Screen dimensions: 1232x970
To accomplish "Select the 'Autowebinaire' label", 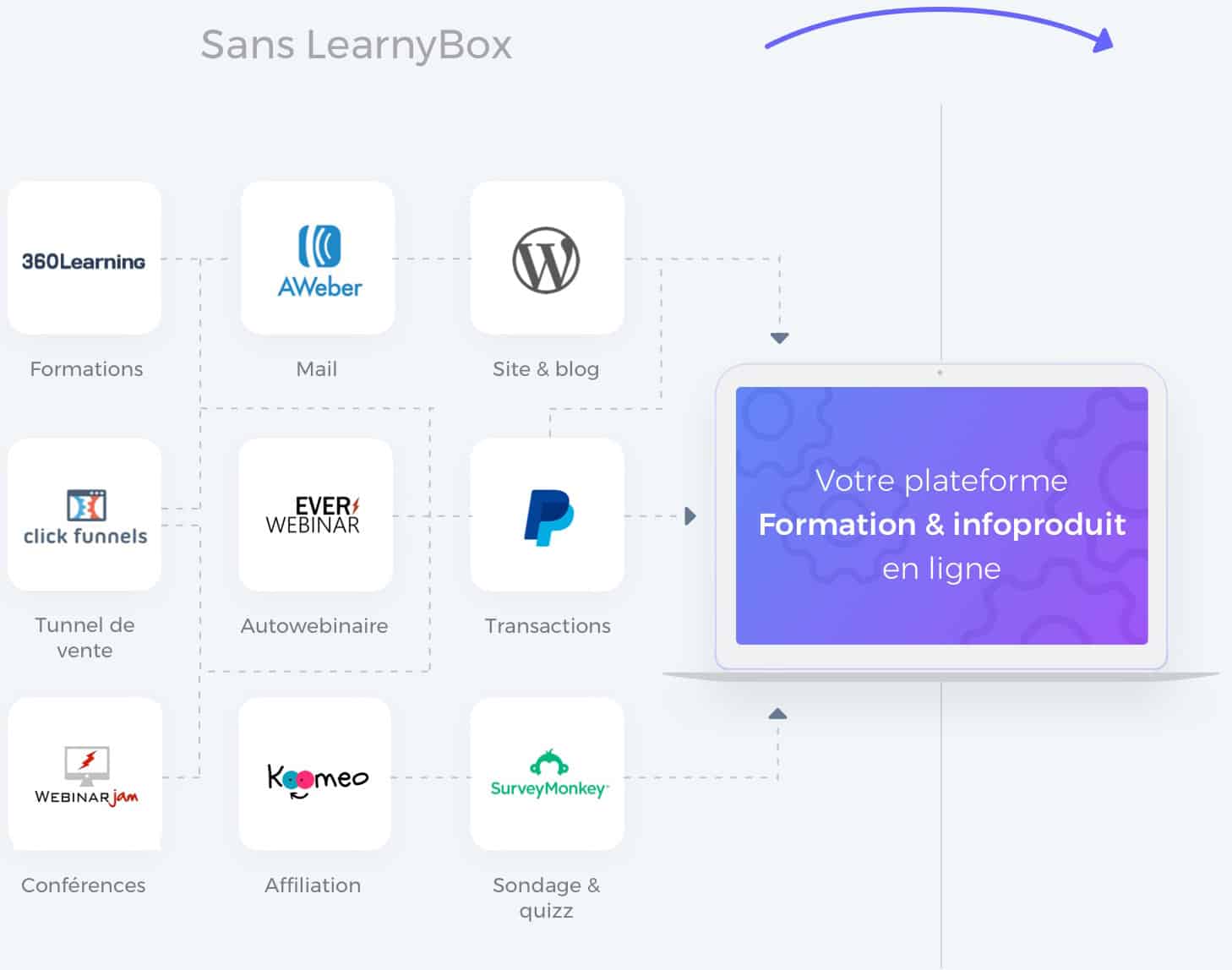I will click(x=314, y=626).
